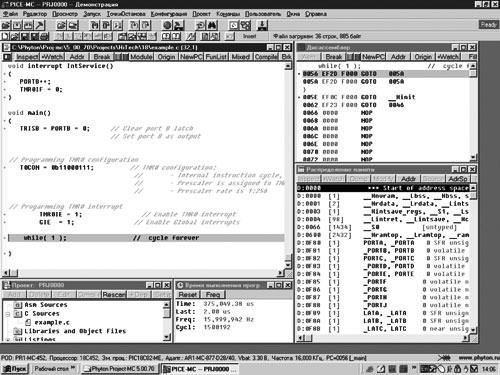Toggle the Mixed view button in source window
500x375 pixels.
pos(241,57)
